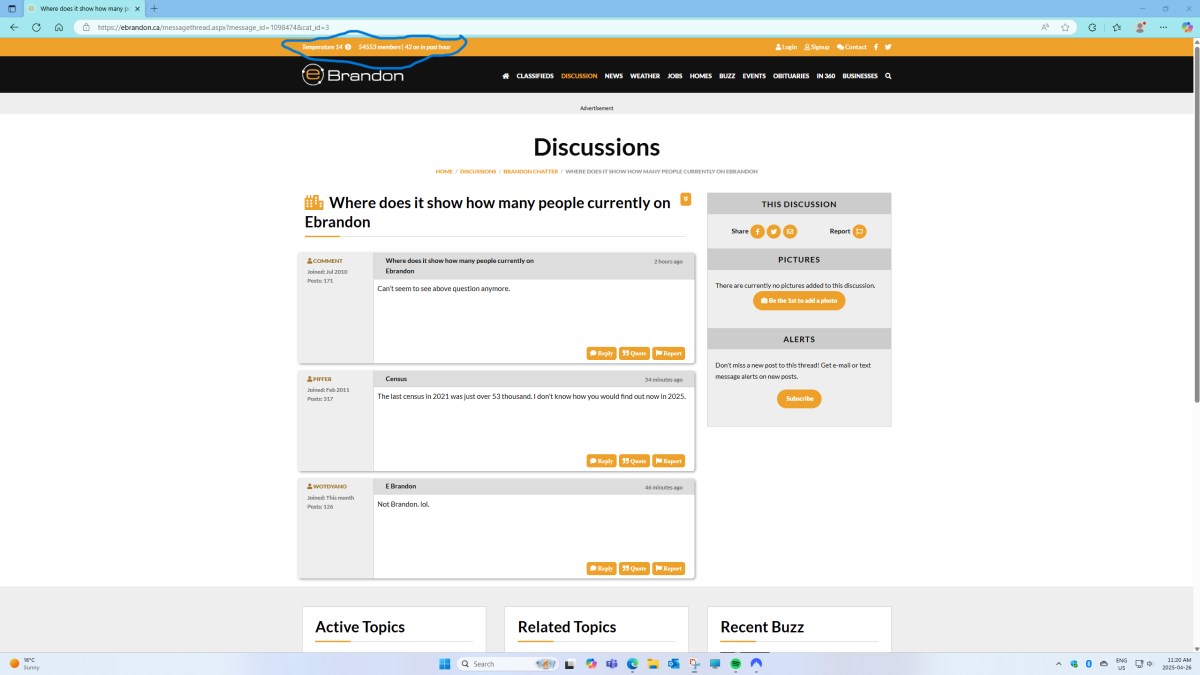This screenshot has width=1200, height=675.
Task: Open PIFFER user profile link
Action: pos(320,379)
